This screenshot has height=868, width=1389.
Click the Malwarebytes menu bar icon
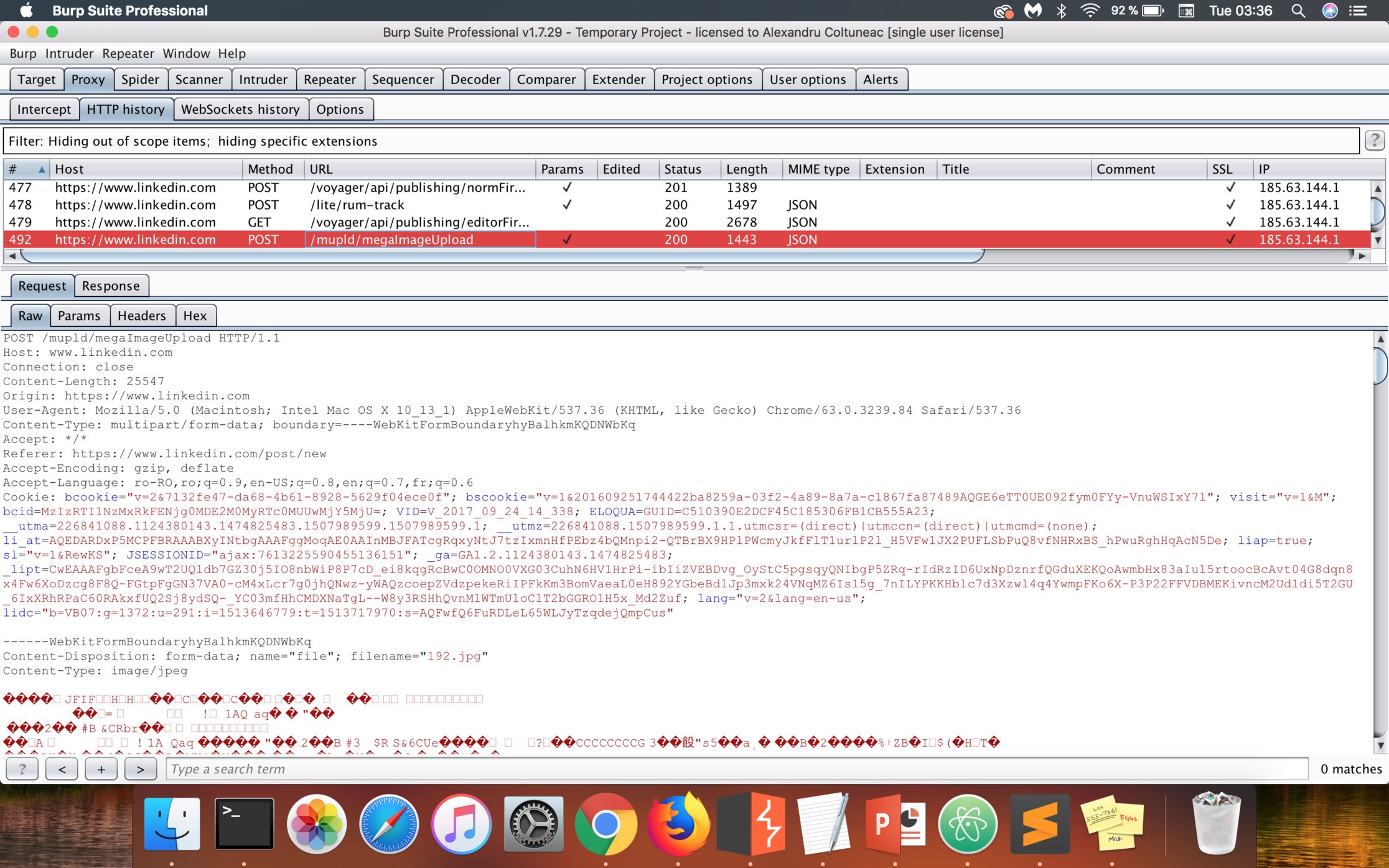(1033, 11)
